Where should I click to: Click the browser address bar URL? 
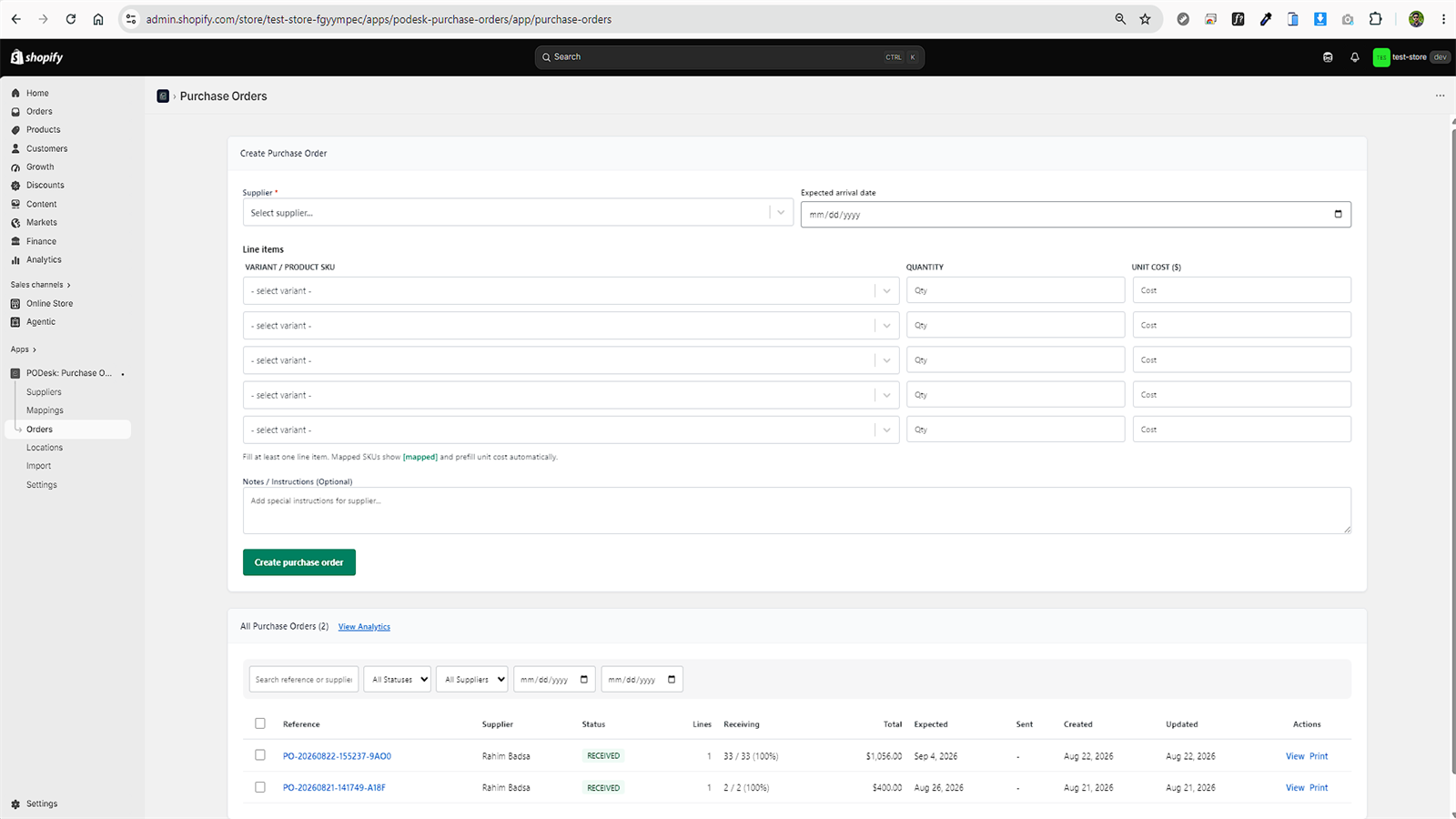pos(379,19)
